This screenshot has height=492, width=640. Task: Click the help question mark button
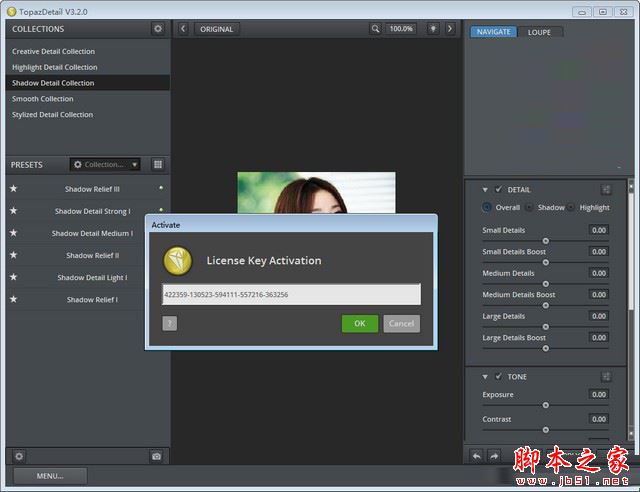170,323
